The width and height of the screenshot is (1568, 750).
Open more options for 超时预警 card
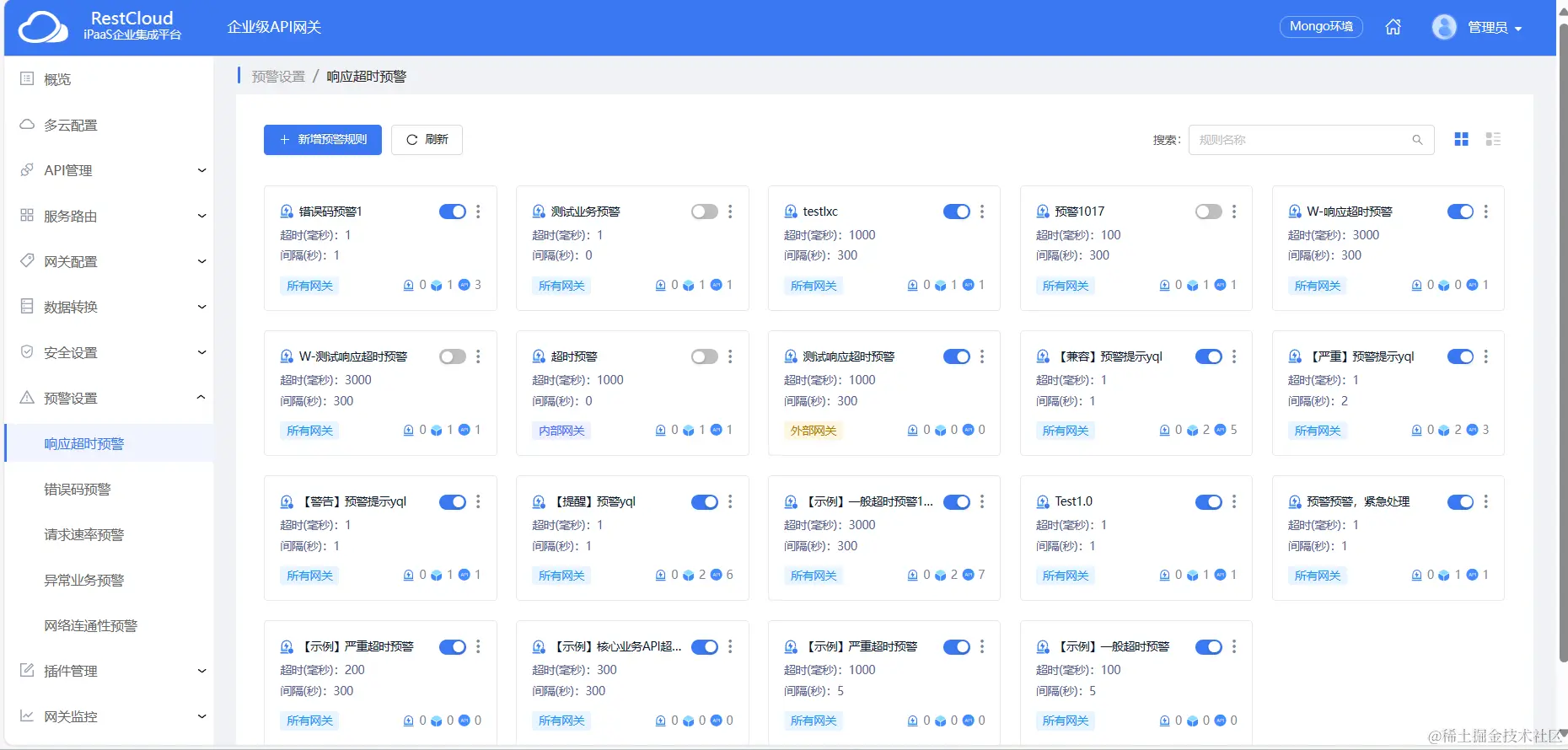(x=730, y=356)
